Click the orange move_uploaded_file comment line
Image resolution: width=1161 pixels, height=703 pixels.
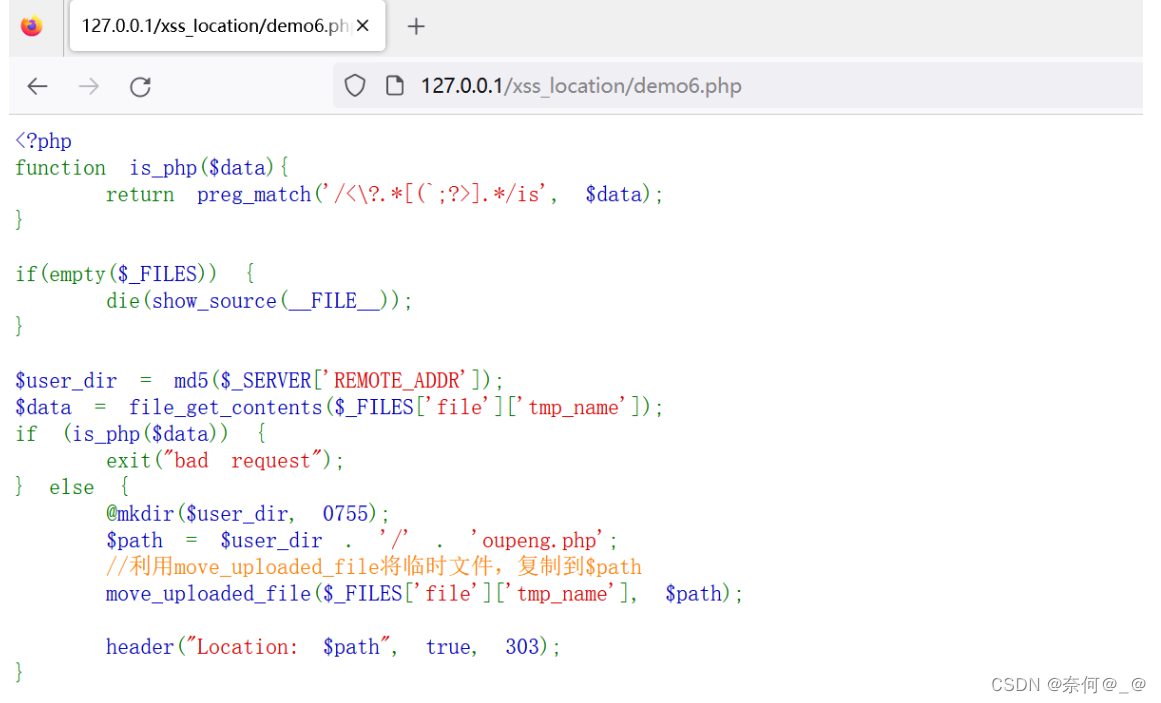click(x=374, y=567)
